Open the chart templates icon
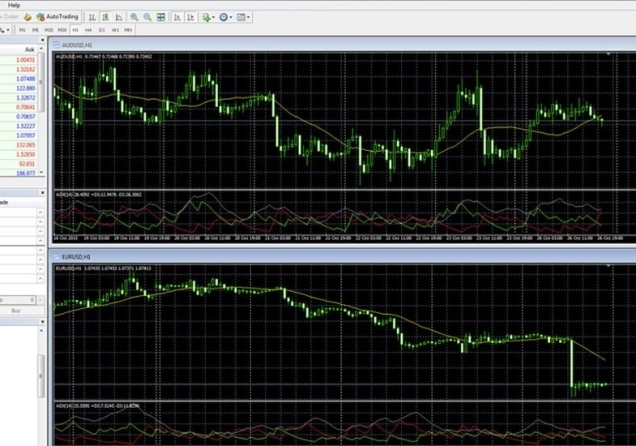Image resolution: width=636 pixels, height=446 pixels. point(241,17)
